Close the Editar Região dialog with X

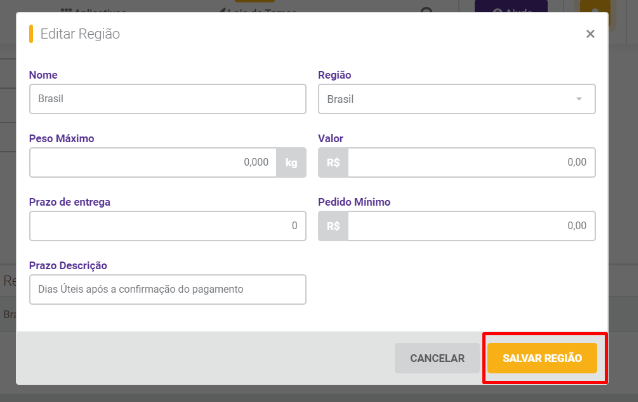coord(590,34)
